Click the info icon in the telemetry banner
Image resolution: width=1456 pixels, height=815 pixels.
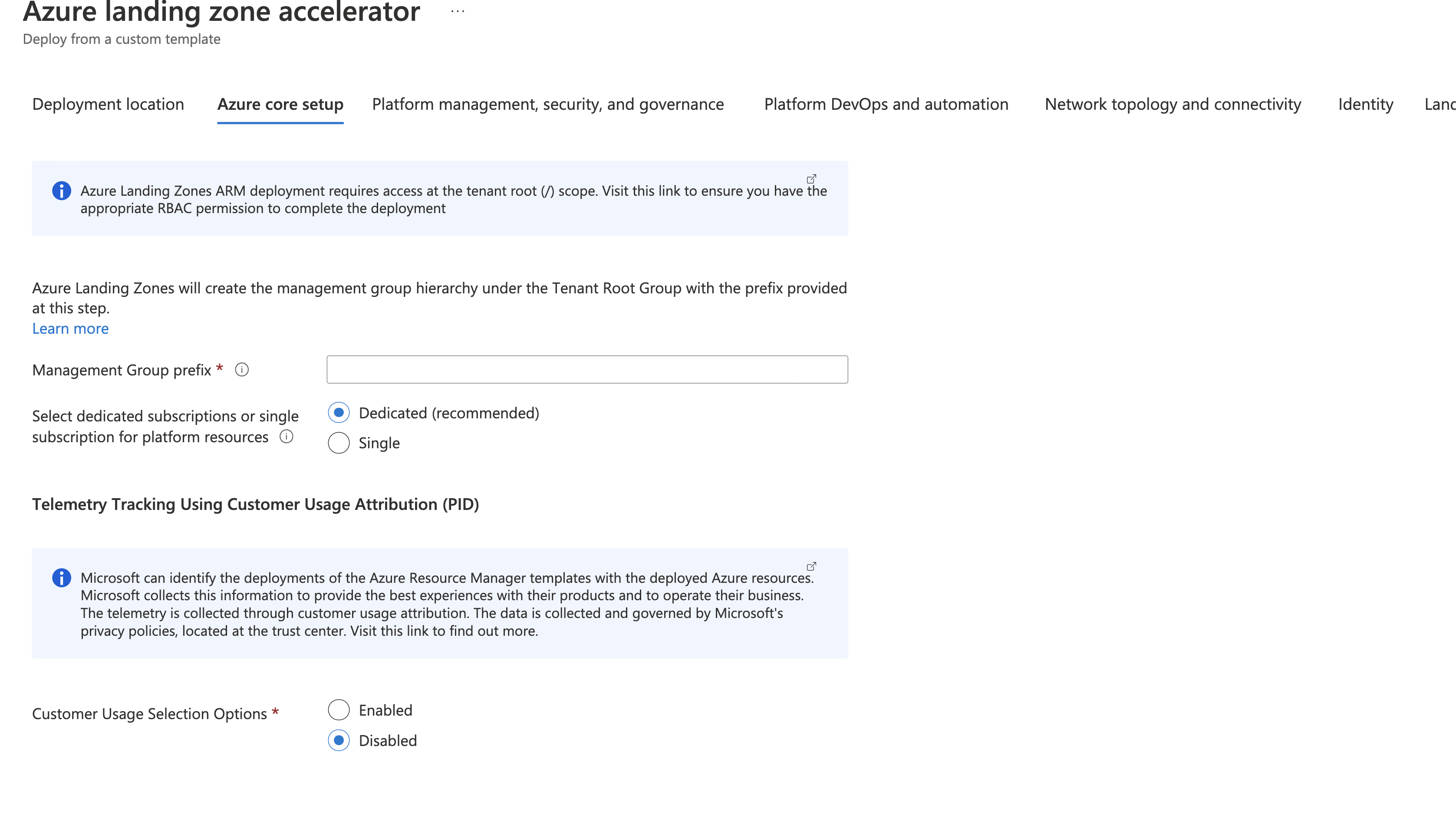pos(62,578)
